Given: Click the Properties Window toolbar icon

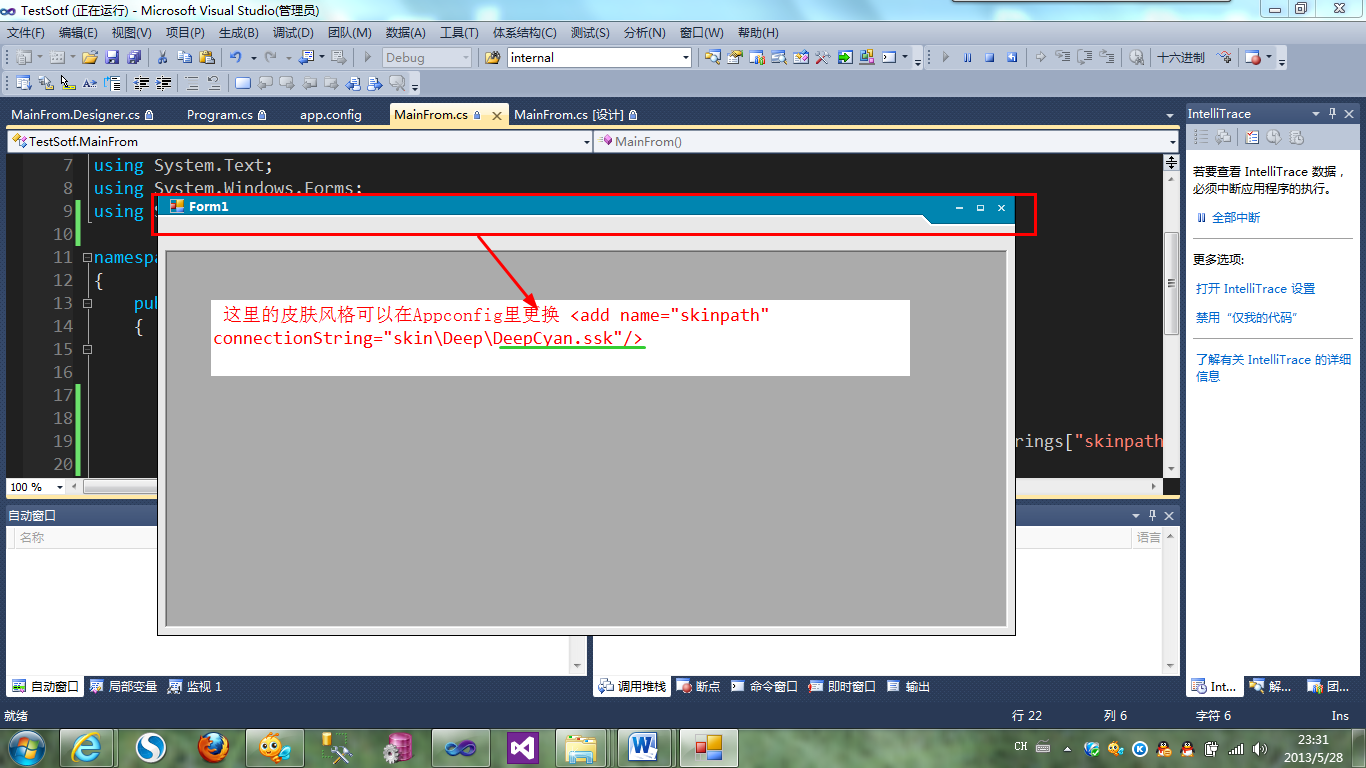Looking at the screenshot, I should point(734,57).
